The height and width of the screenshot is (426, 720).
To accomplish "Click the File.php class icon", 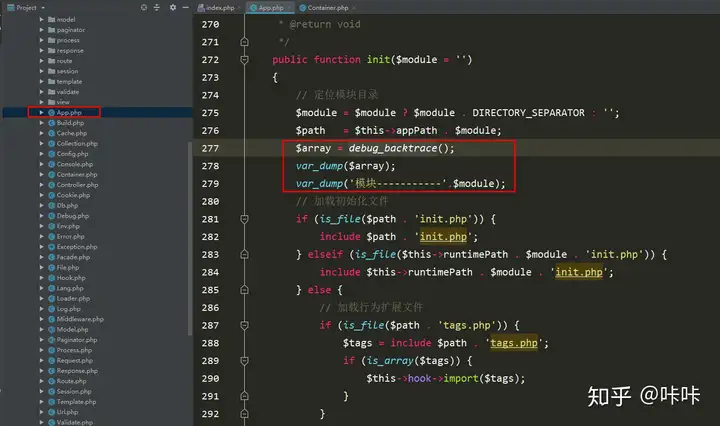I will [x=51, y=267].
